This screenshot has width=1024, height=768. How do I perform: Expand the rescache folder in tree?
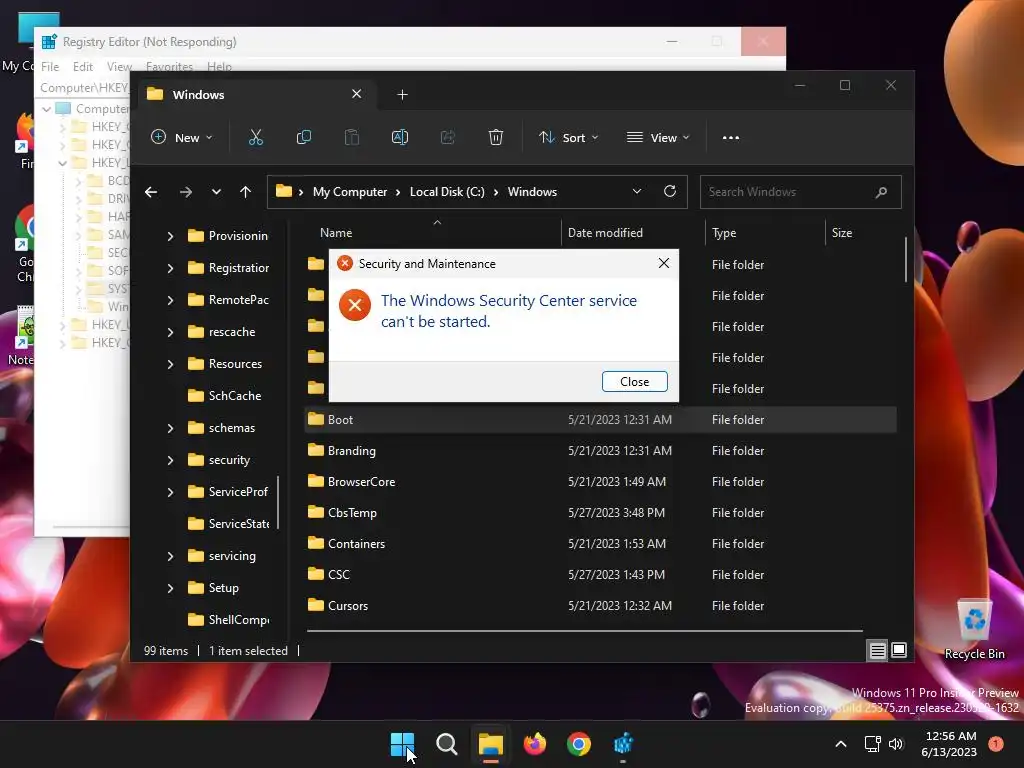tap(170, 332)
